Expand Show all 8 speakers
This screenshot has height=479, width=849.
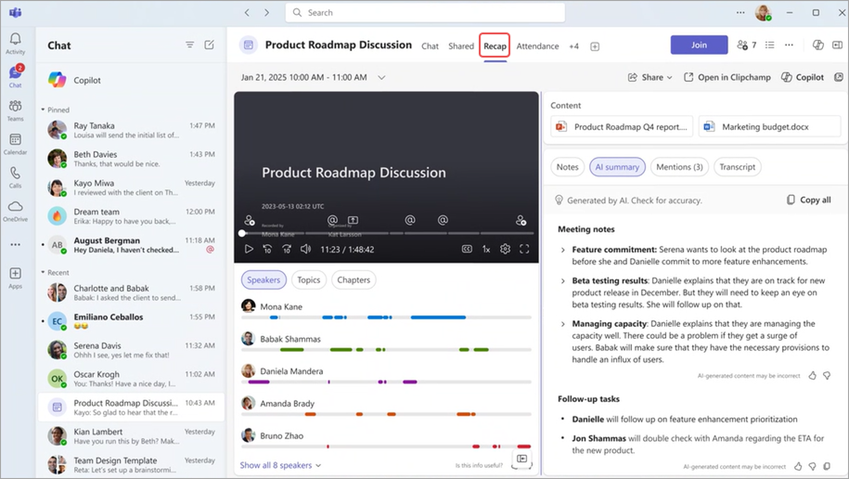point(280,465)
